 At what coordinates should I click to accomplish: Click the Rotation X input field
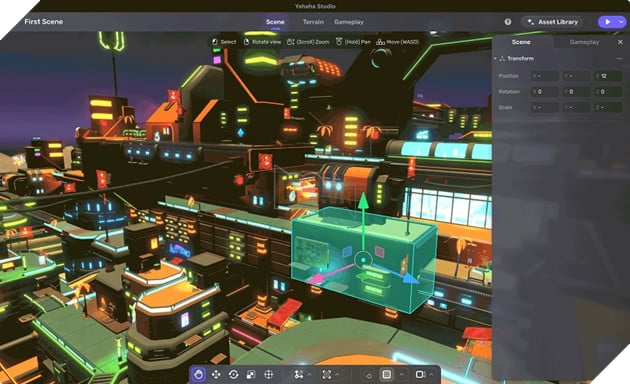[x=544, y=92]
